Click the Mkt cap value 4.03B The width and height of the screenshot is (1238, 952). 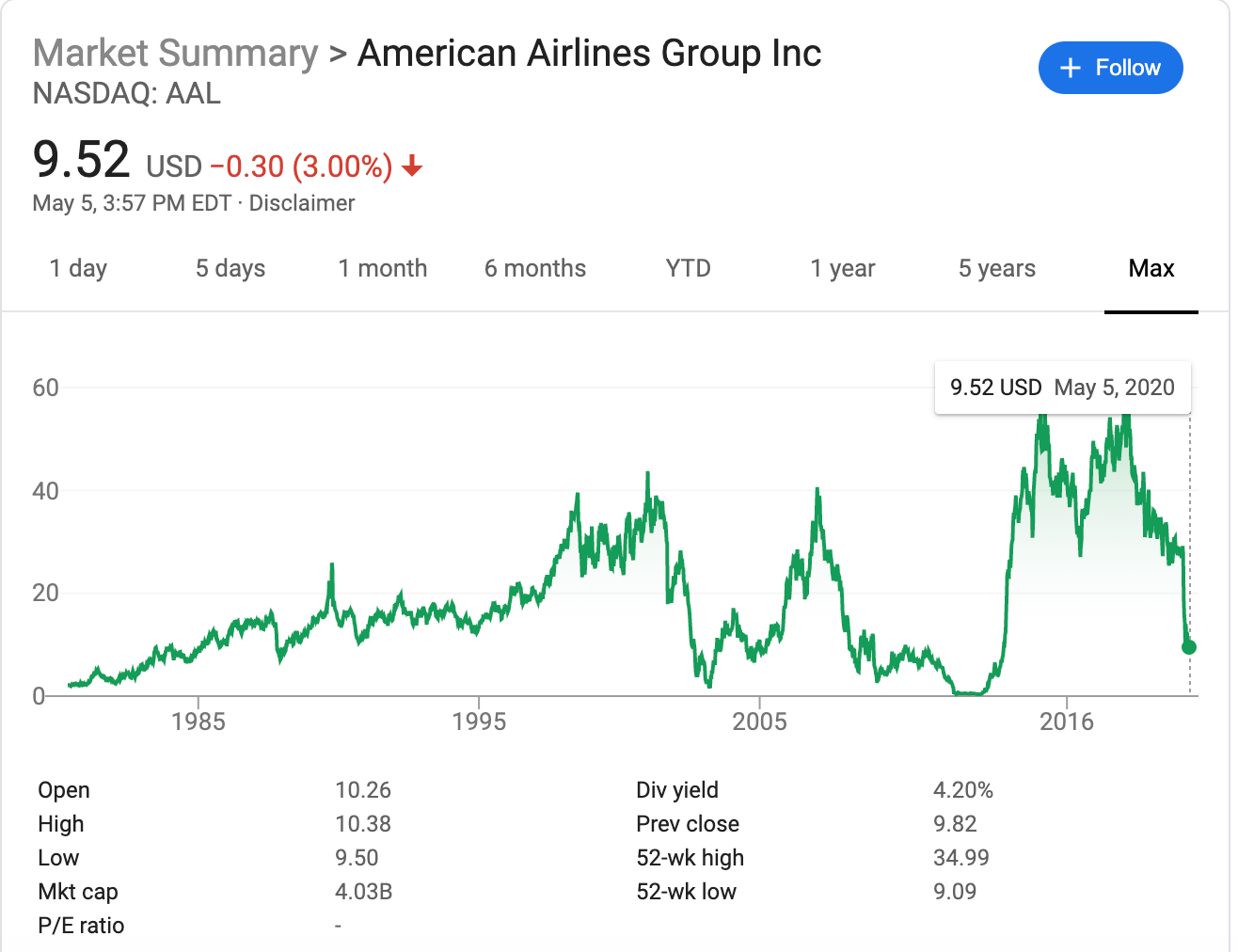coord(363,892)
